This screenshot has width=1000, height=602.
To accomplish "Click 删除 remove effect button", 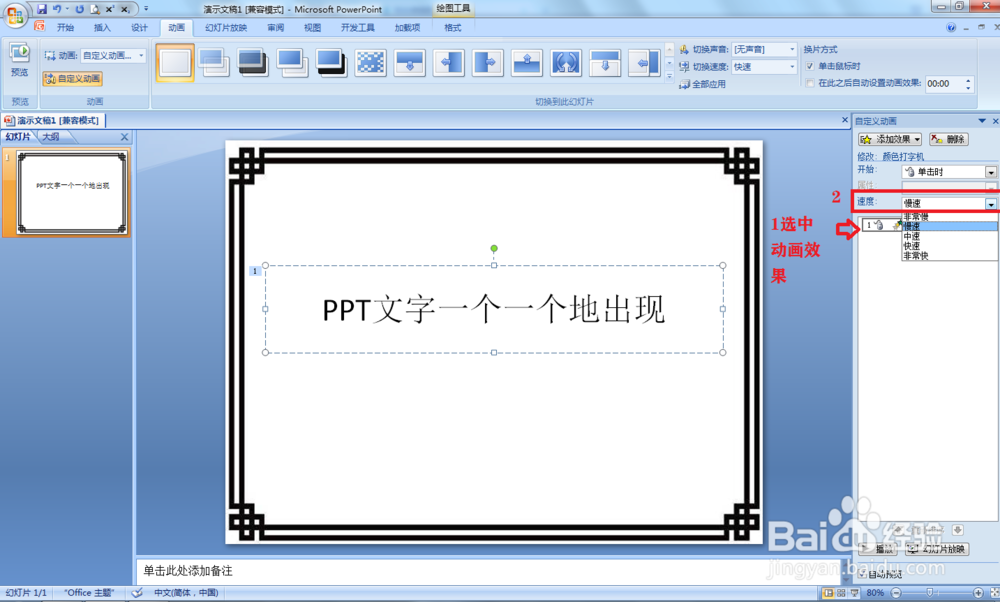I will [948, 139].
